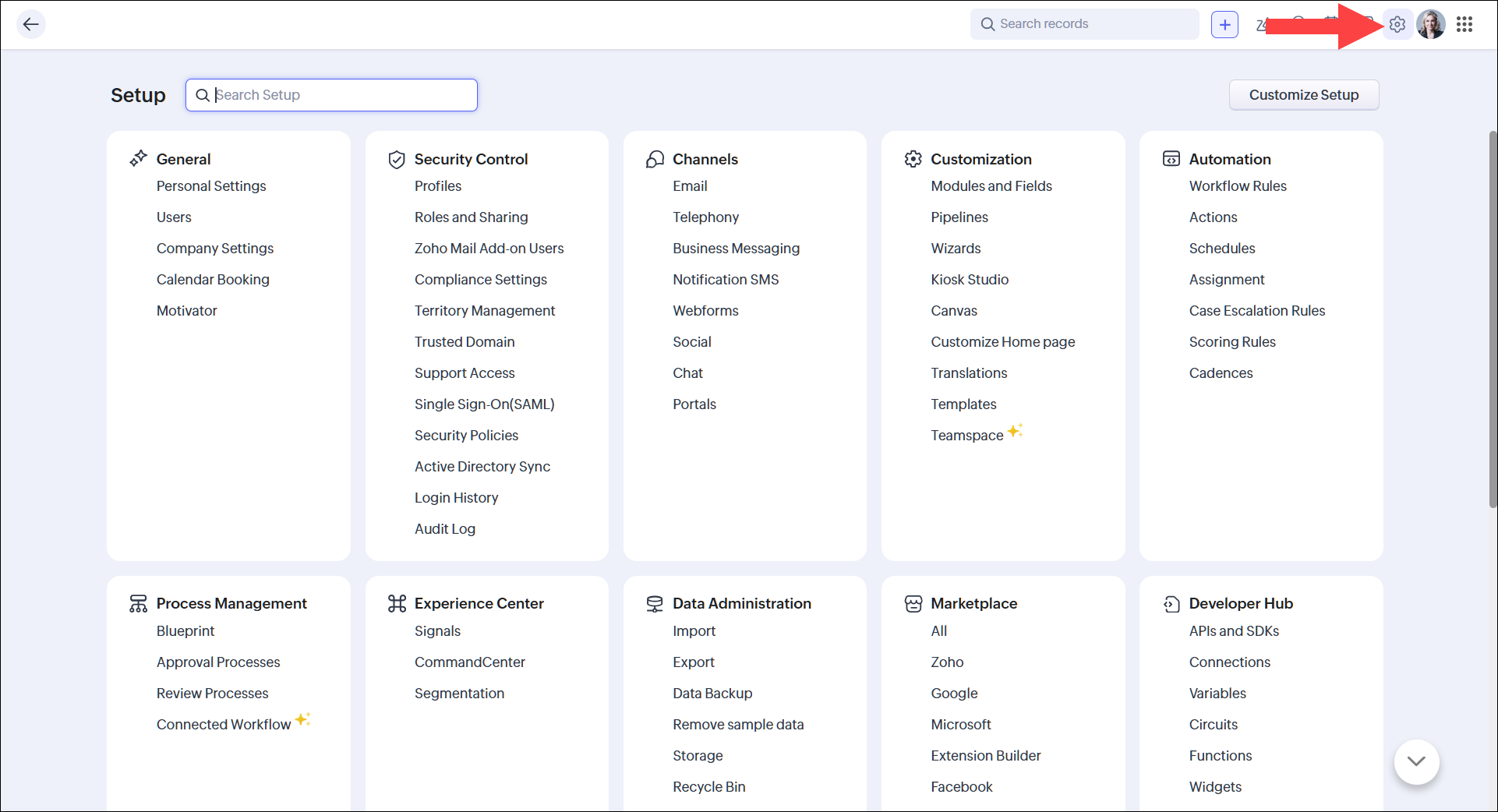Click the page vertical scrollbar
The height and width of the screenshot is (812, 1498).
(x=1493, y=320)
